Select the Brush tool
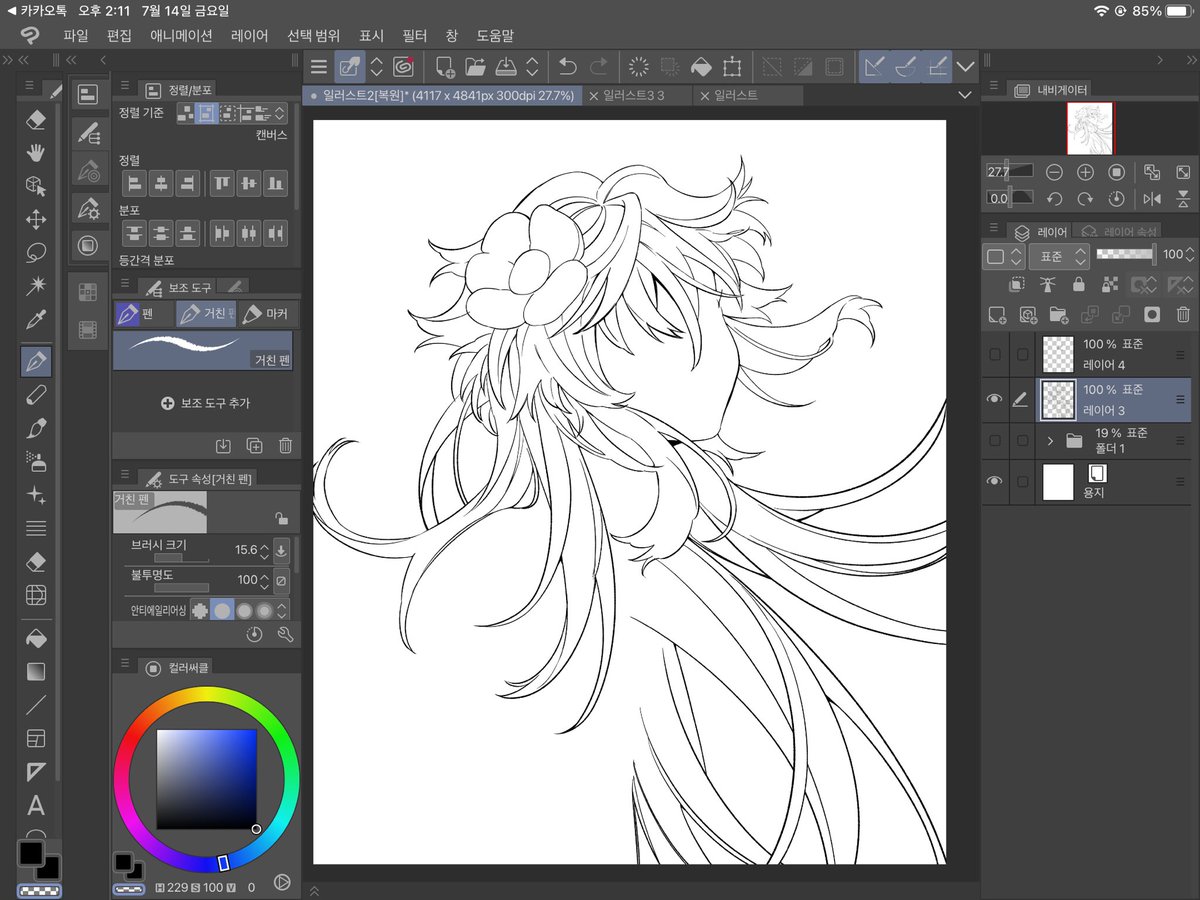The height and width of the screenshot is (900, 1200). tap(36, 428)
